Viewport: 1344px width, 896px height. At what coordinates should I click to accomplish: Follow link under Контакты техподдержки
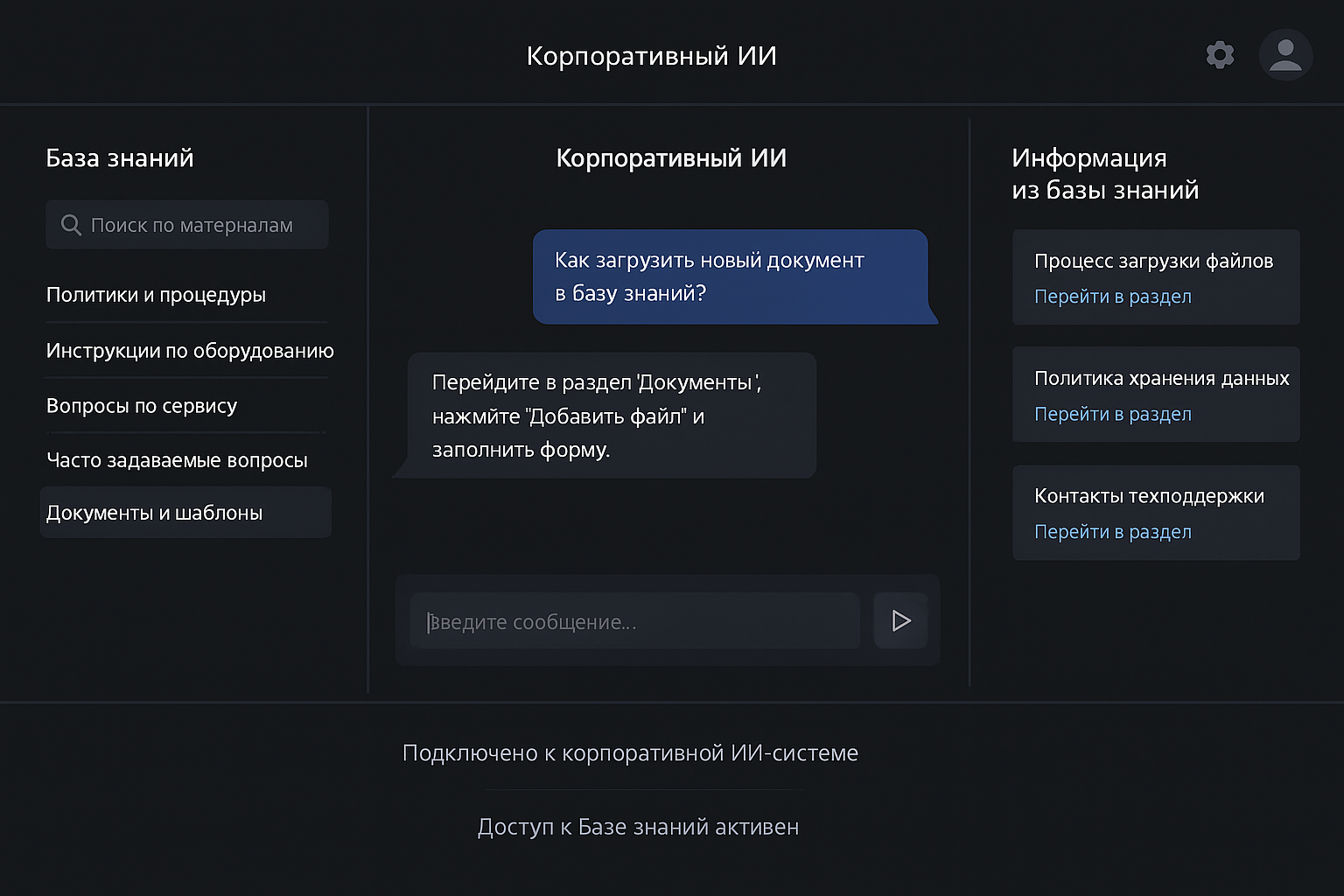point(1112,532)
